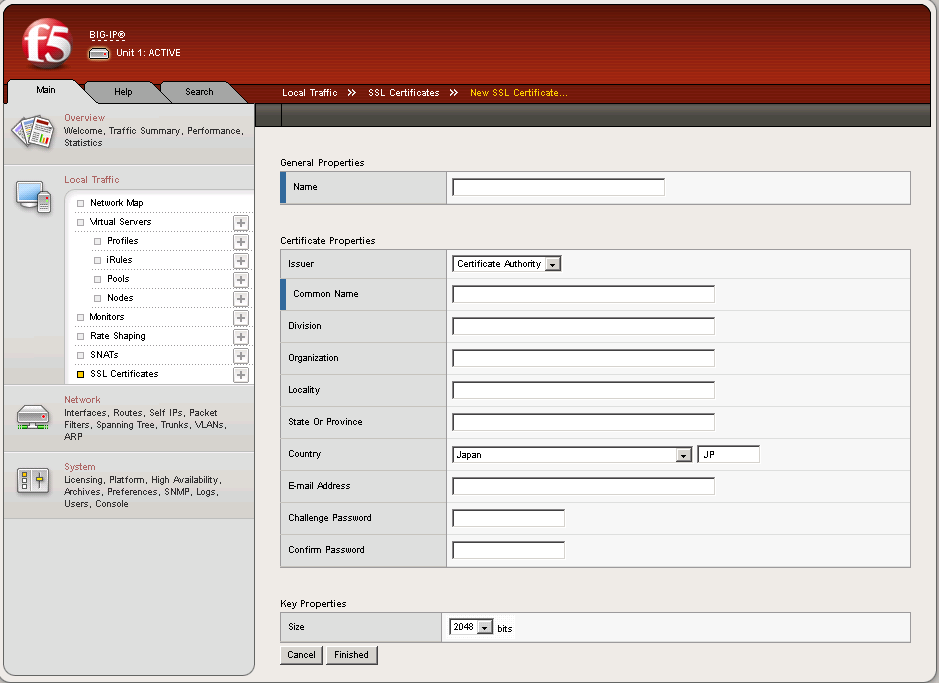The height and width of the screenshot is (683, 939).
Task: Add new SSL Certificate via plus icon
Action: point(241,375)
